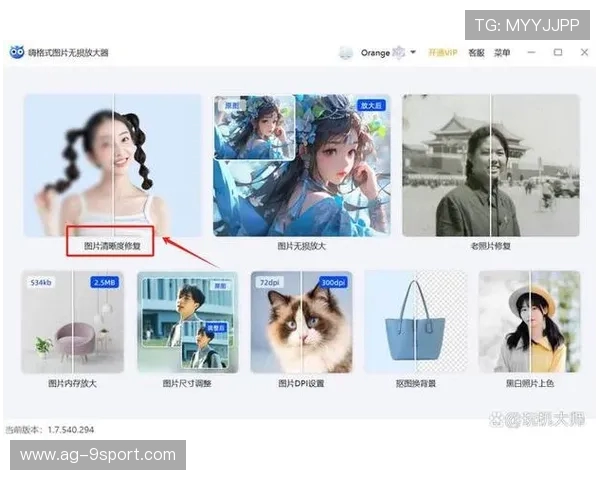Select the 图片清晰度修复 label
Image resolution: width=600 pixels, height=480 pixels.
tap(112, 244)
